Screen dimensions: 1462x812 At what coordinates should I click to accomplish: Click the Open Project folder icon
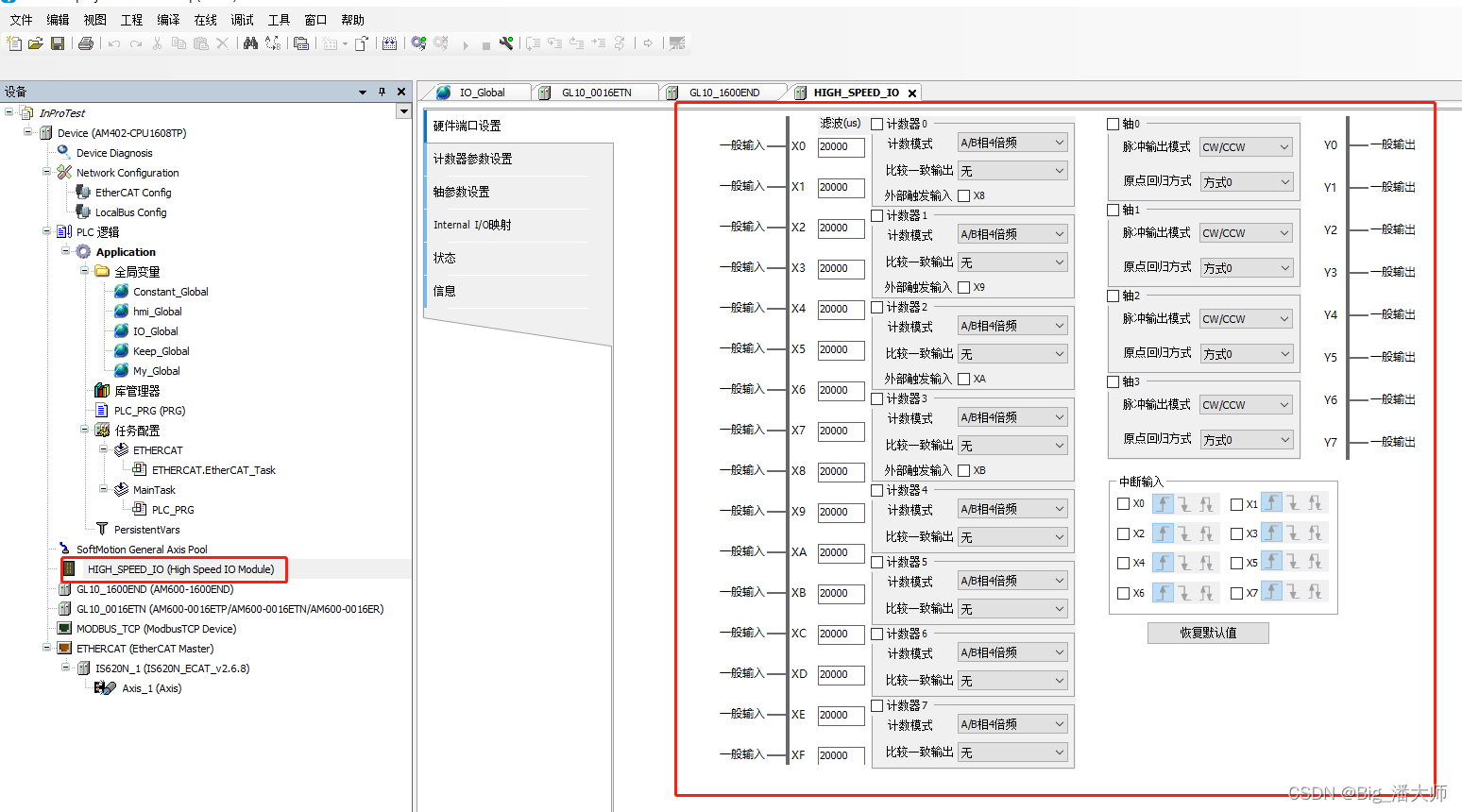(x=36, y=43)
